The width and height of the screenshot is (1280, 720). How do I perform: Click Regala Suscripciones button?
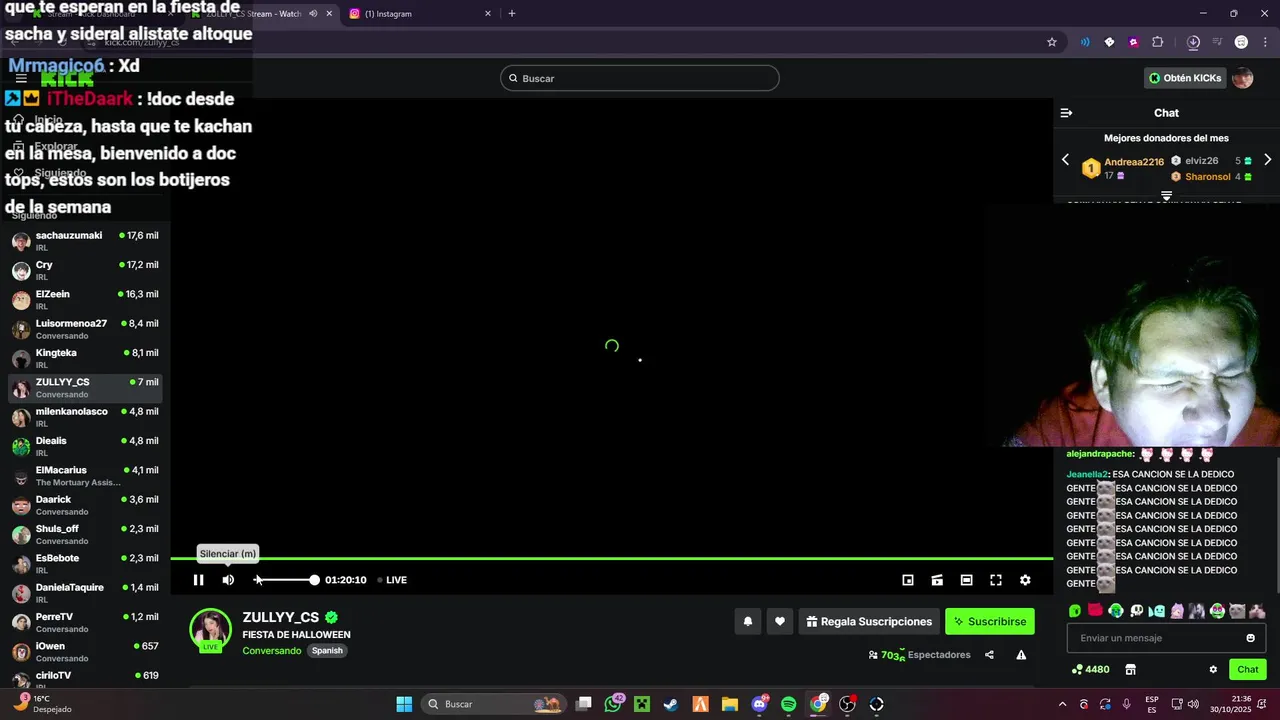click(869, 621)
